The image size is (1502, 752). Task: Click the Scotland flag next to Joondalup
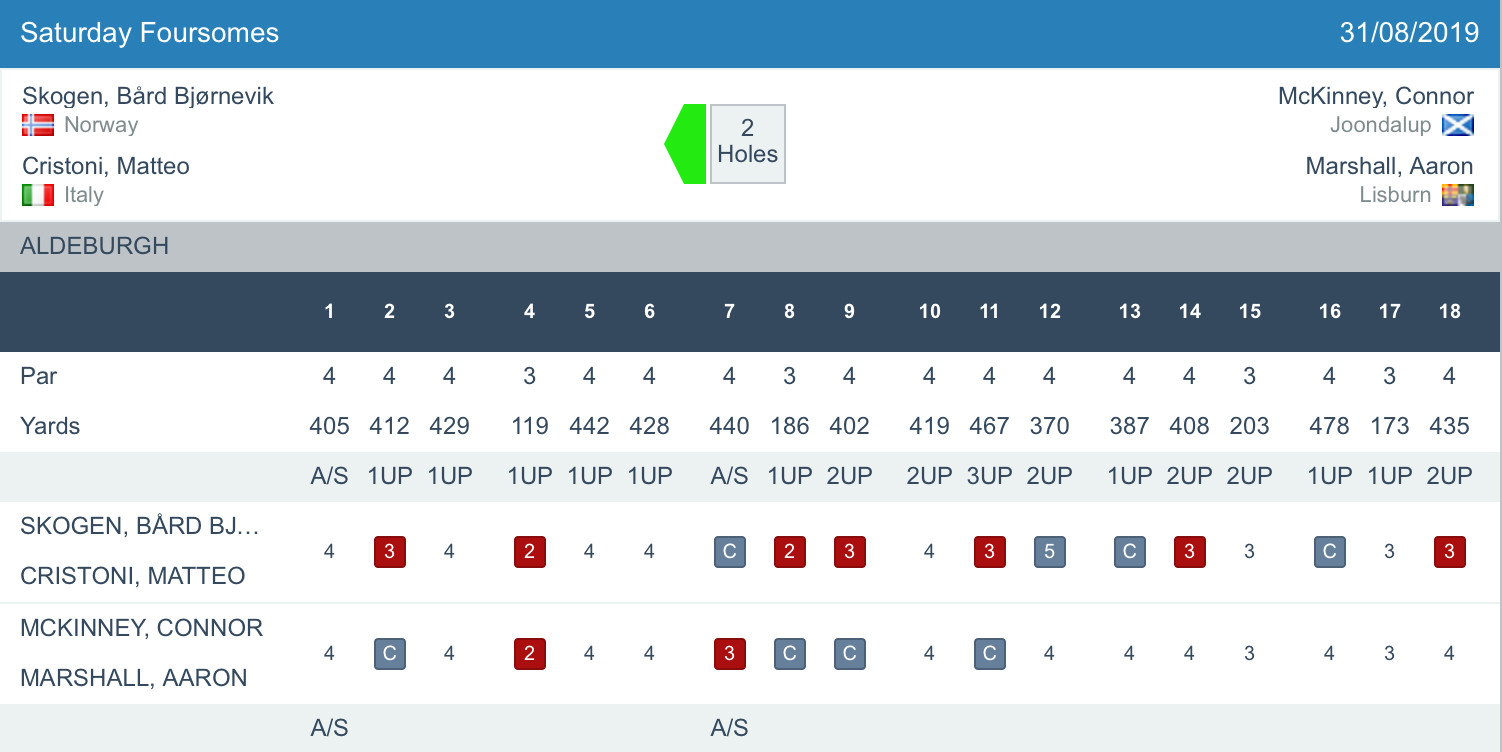(1457, 125)
